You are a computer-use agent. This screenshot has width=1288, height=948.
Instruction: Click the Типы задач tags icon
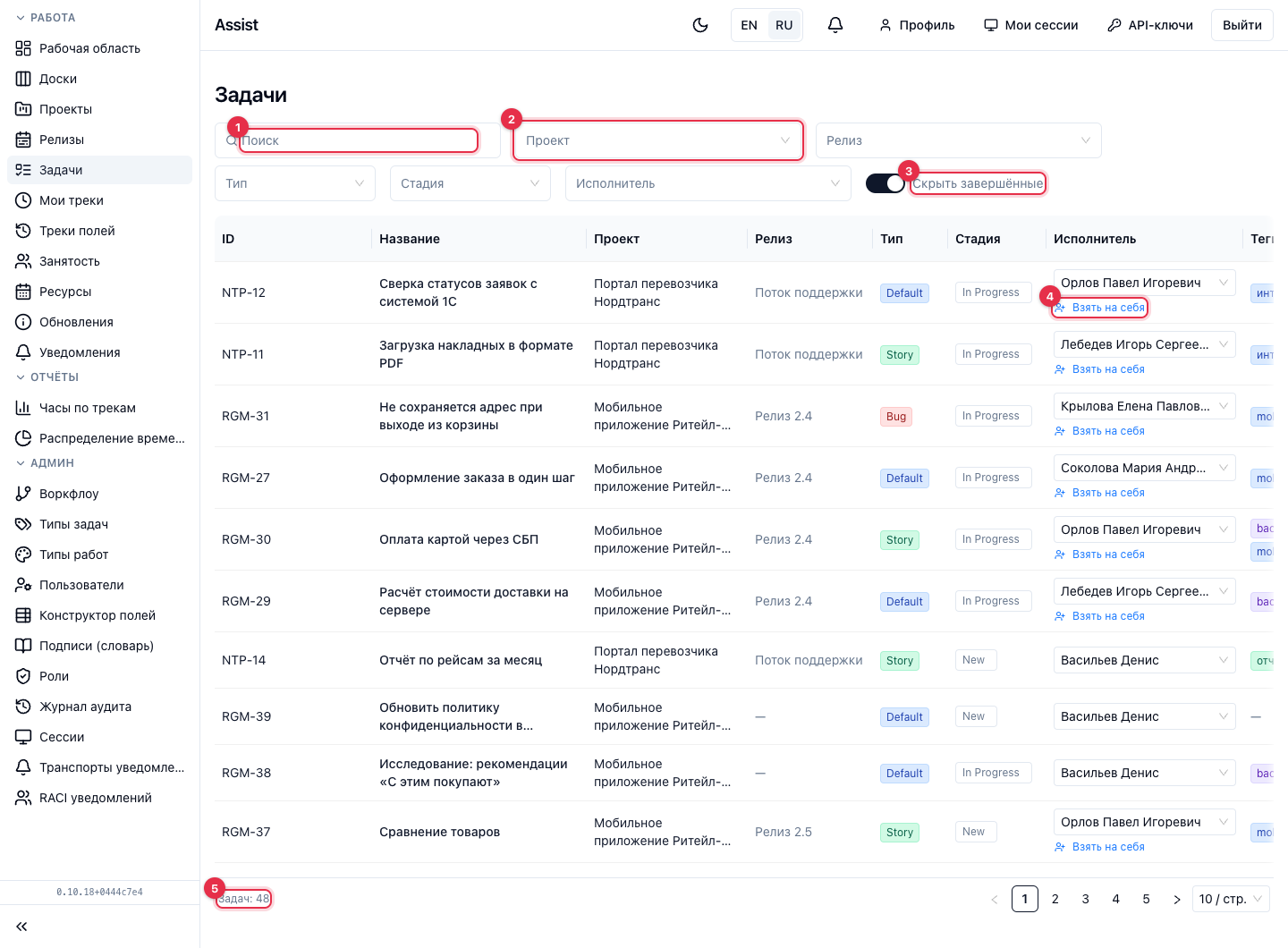(23, 524)
